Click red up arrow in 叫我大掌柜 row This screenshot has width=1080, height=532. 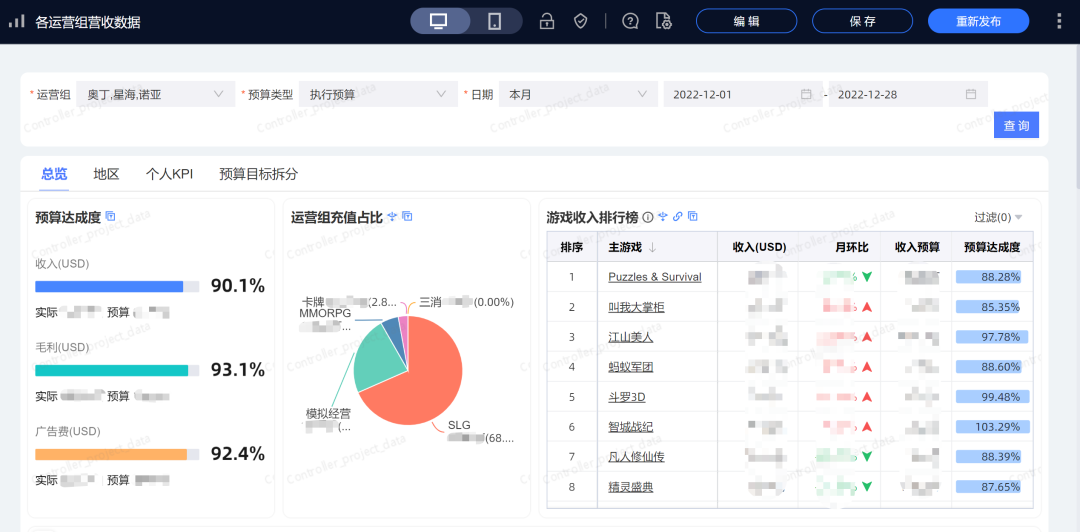(x=867, y=307)
